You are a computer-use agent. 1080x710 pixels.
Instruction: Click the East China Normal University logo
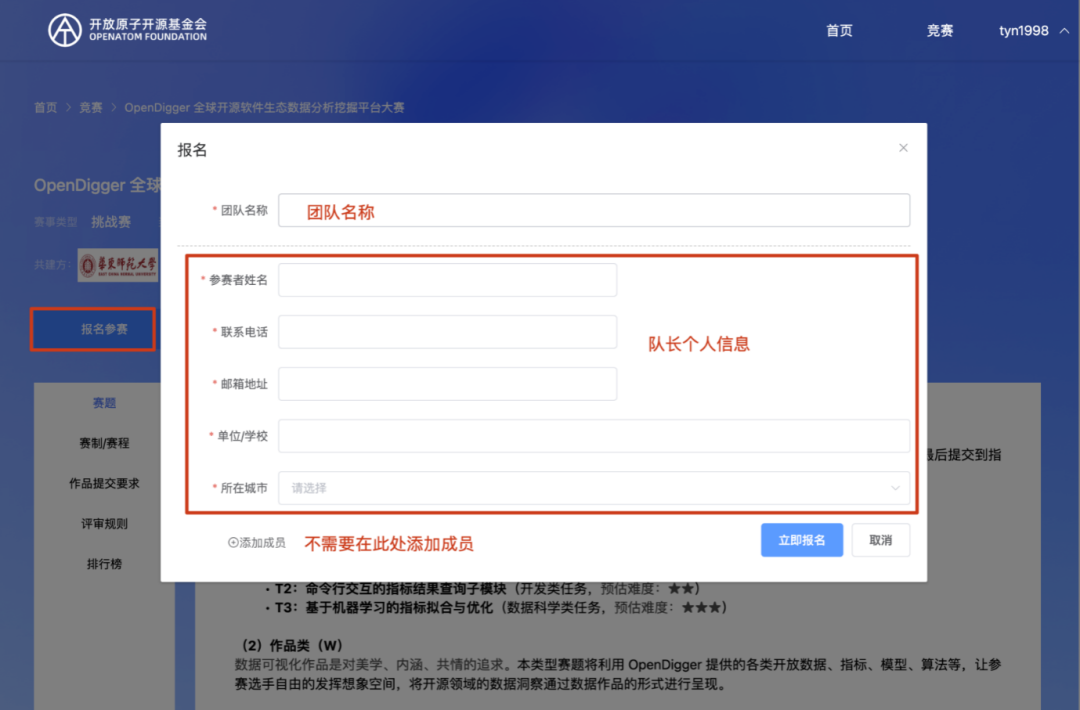click(x=118, y=265)
